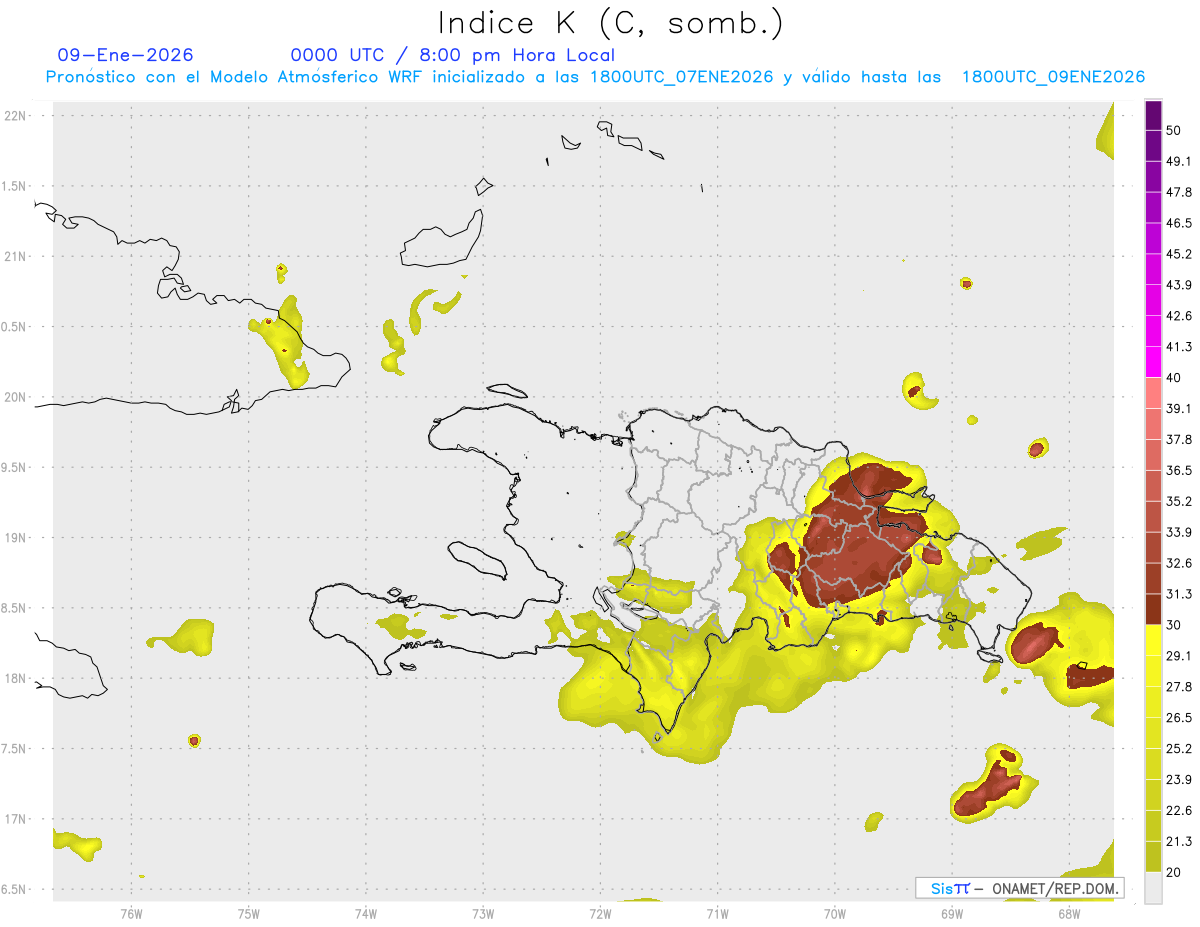
Task: Click the "45.2" color scale value
Action: (1179, 254)
